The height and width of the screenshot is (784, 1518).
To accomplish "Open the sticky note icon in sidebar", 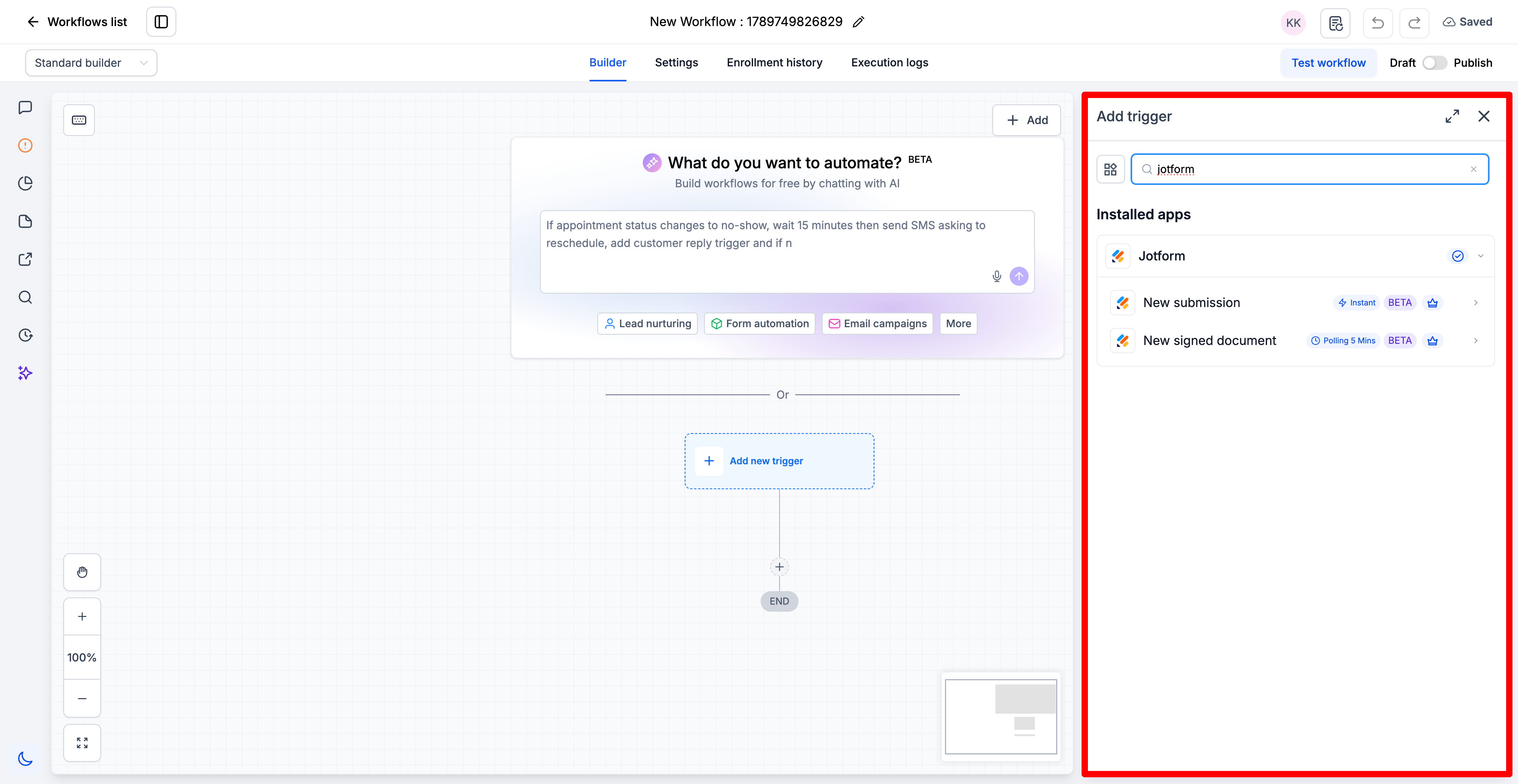I will pos(25,221).
